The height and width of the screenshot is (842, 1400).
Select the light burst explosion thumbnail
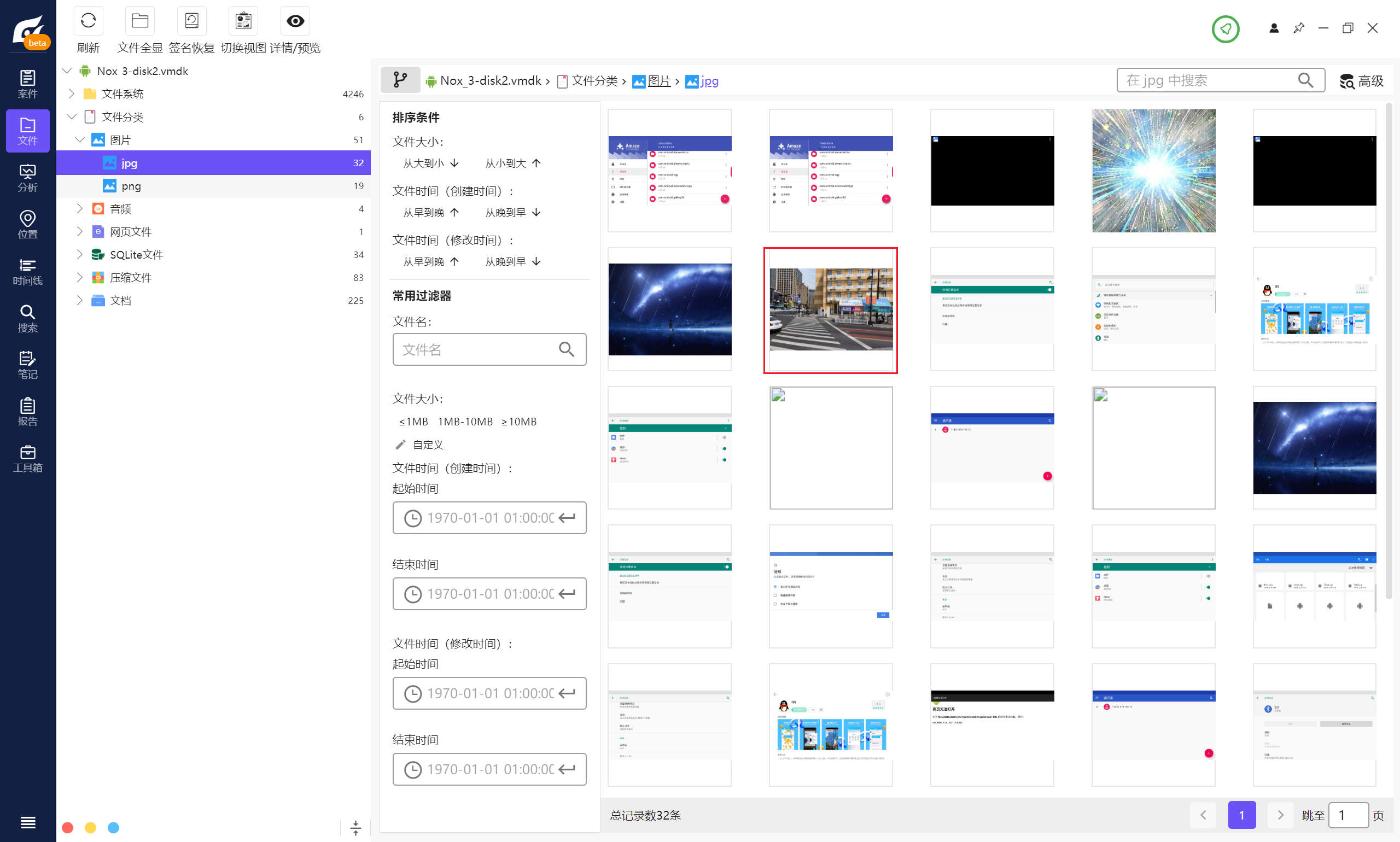(1153, 171)
